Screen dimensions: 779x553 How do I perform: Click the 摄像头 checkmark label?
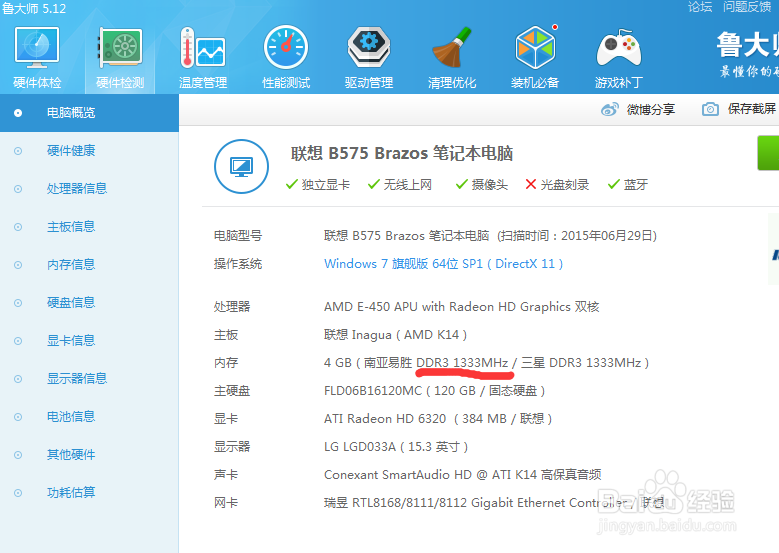pos(482,185)
